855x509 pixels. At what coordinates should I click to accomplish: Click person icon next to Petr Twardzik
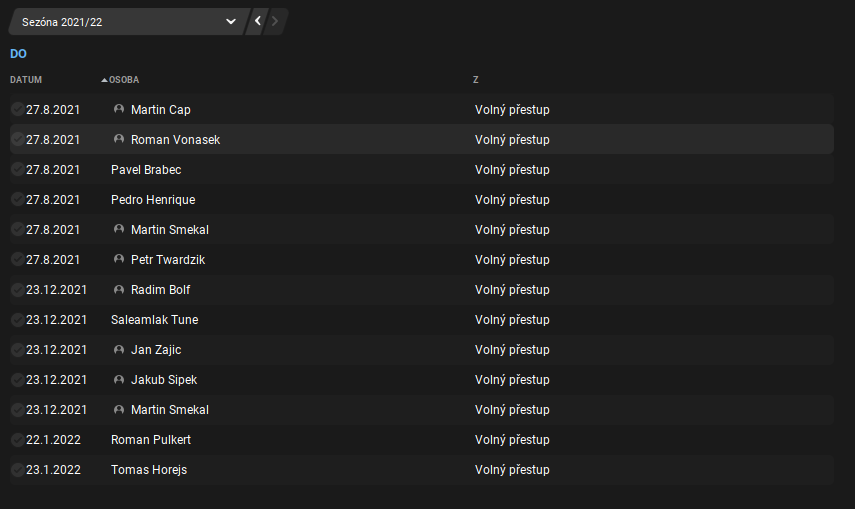[x=119, y=259]
